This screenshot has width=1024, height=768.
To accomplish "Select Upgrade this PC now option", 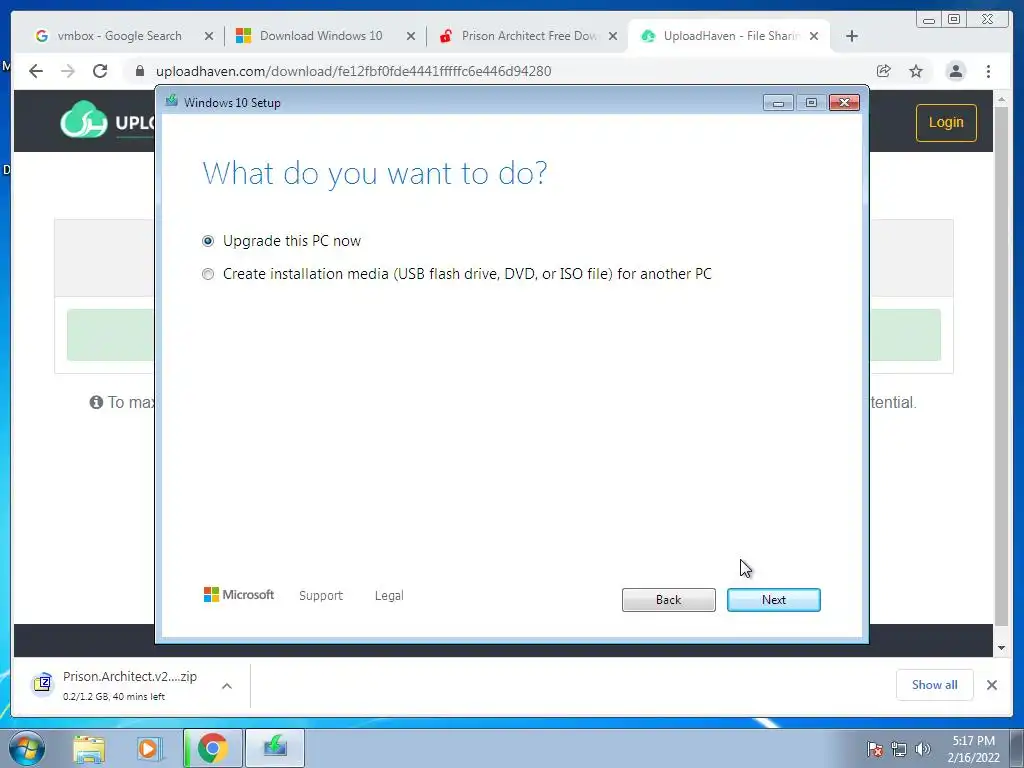I will point(208,241).
